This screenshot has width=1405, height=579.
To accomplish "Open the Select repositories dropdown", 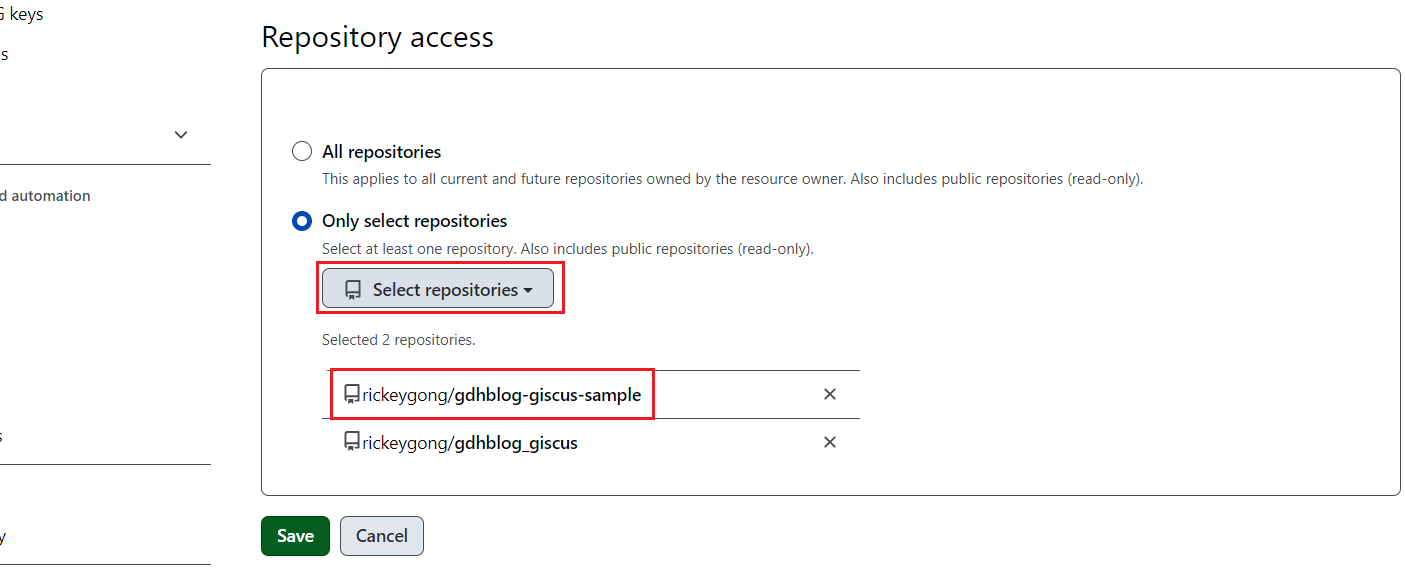I will coord(437,290).
